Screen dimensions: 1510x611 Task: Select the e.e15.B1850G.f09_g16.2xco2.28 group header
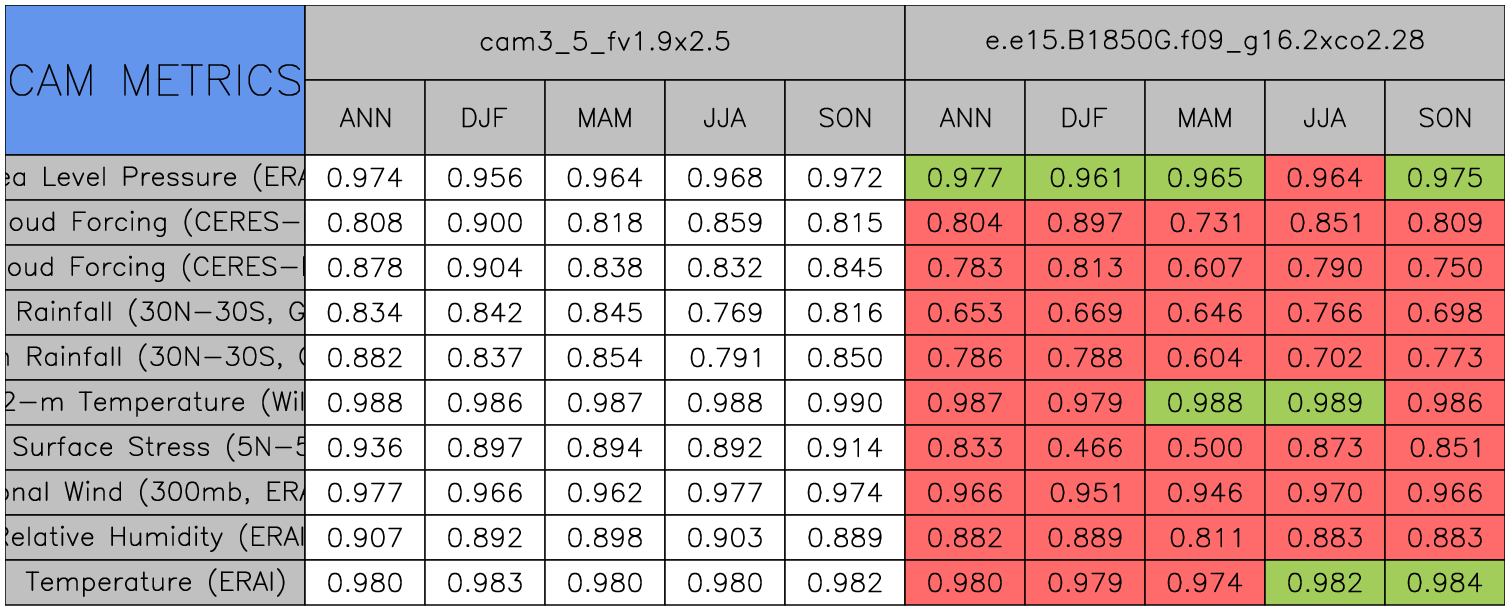1205,42
